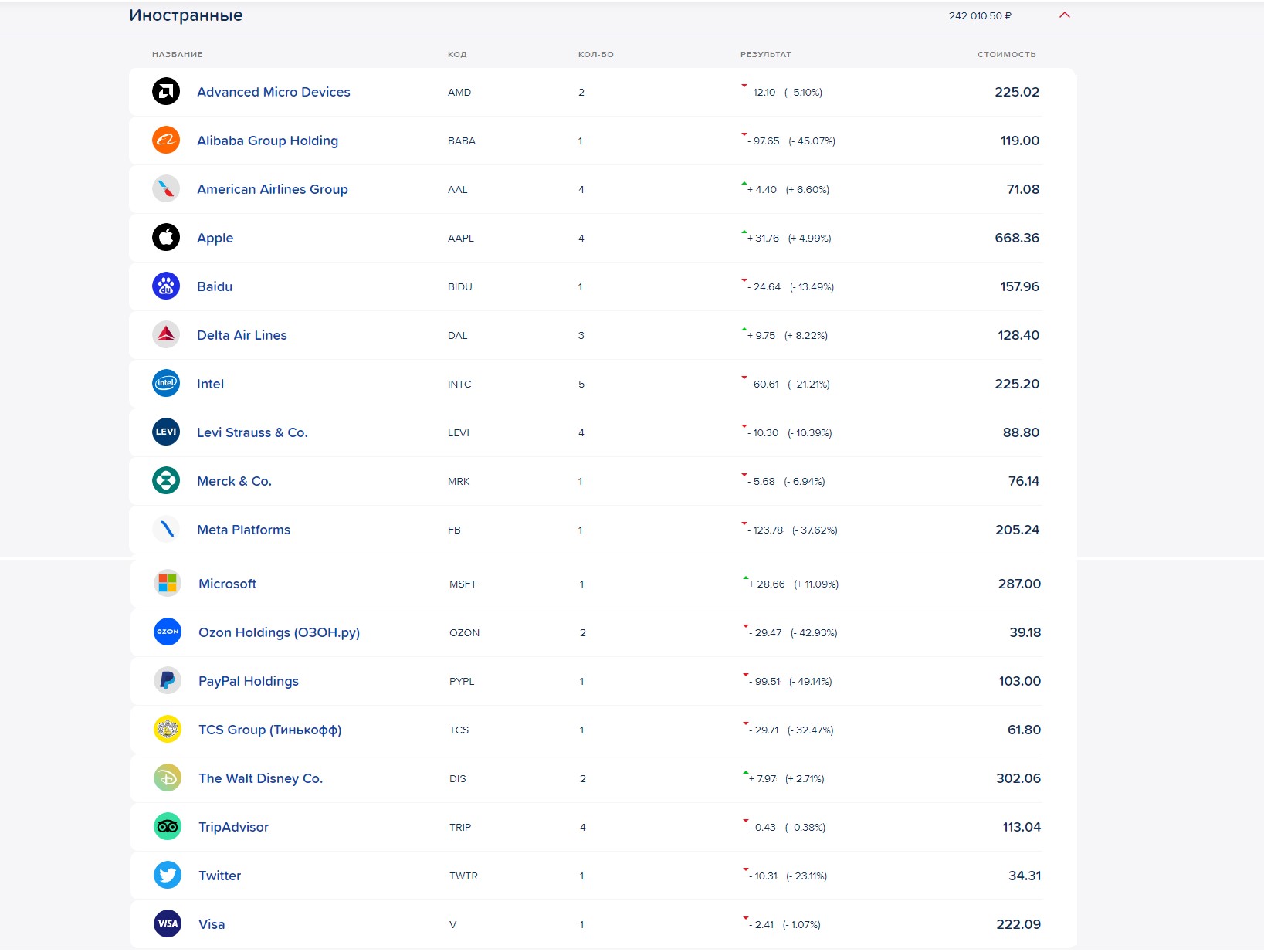Open the Visa stock name link

(212, 924)
